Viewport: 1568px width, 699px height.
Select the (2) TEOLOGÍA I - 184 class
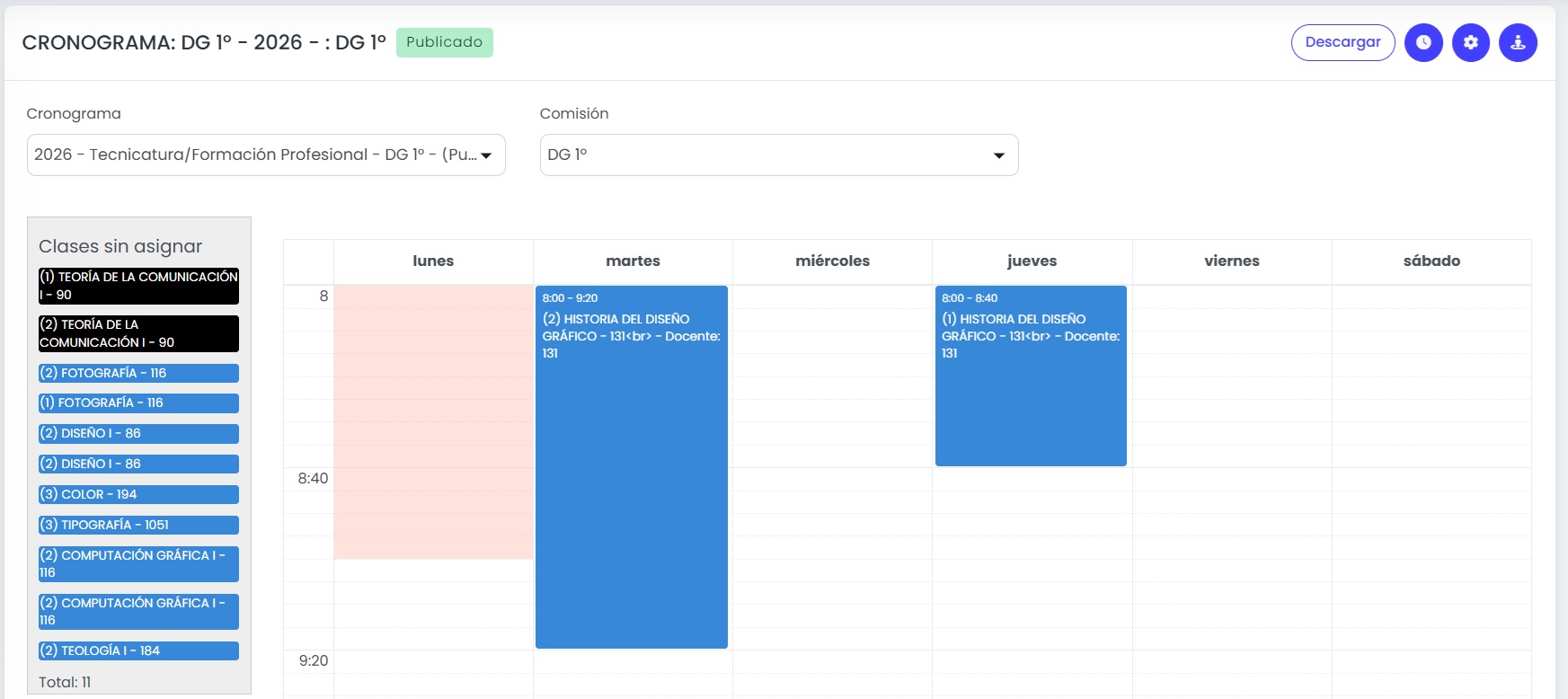coord(138,650)
